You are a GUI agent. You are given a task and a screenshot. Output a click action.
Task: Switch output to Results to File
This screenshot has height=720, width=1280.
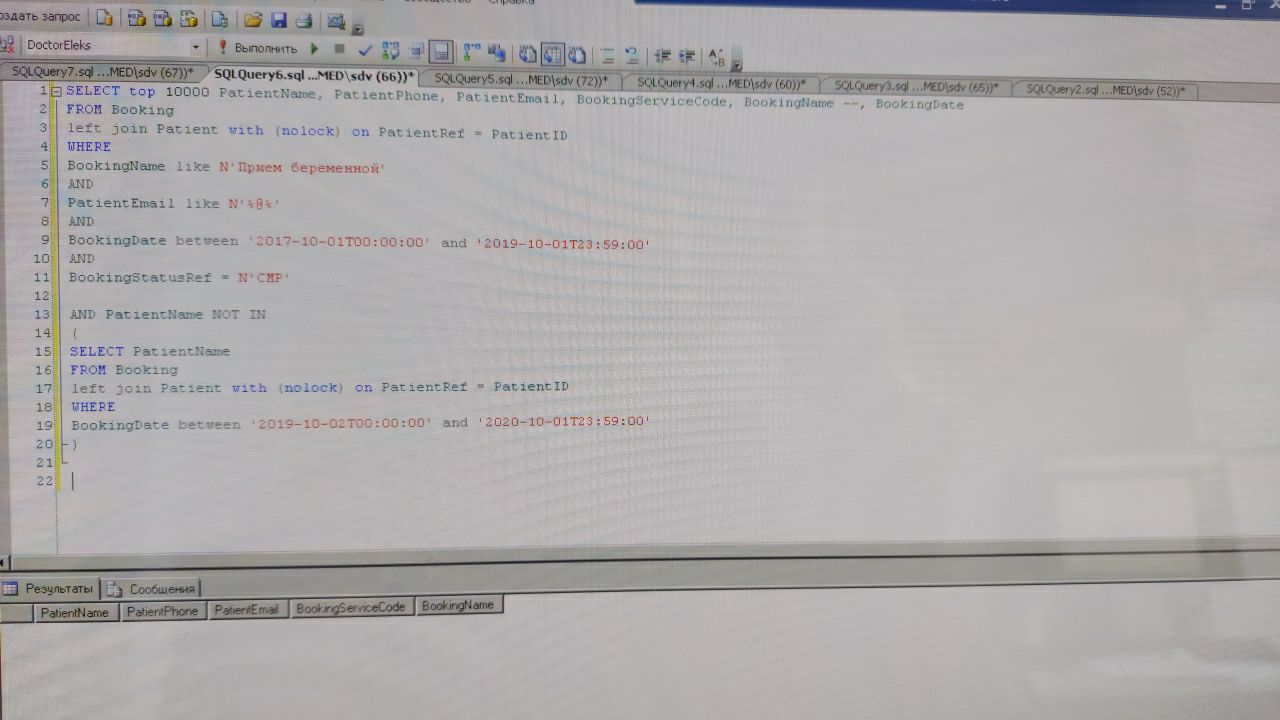click(576, 54)
